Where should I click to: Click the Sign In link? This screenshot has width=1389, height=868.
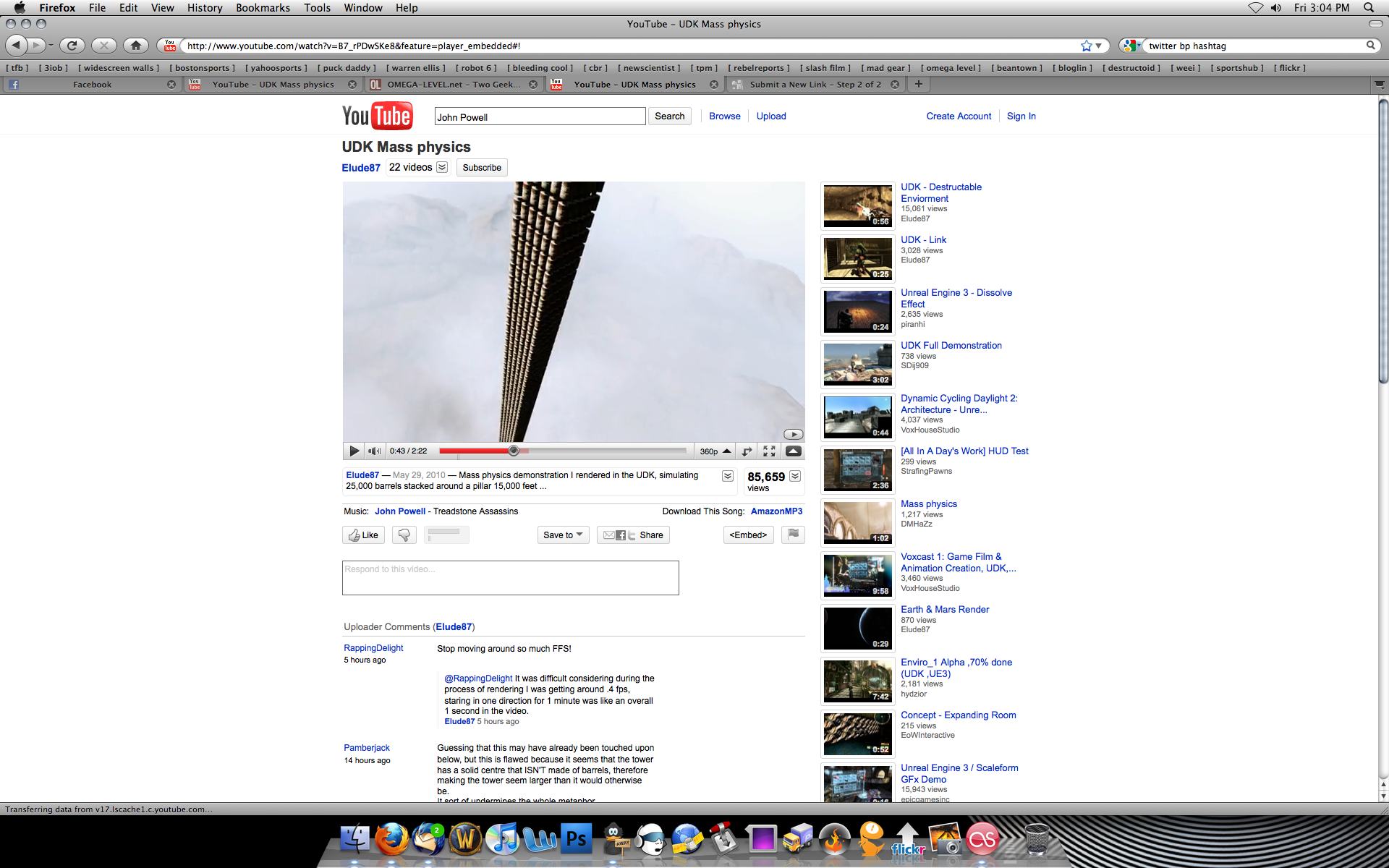tap(1021, 116)
